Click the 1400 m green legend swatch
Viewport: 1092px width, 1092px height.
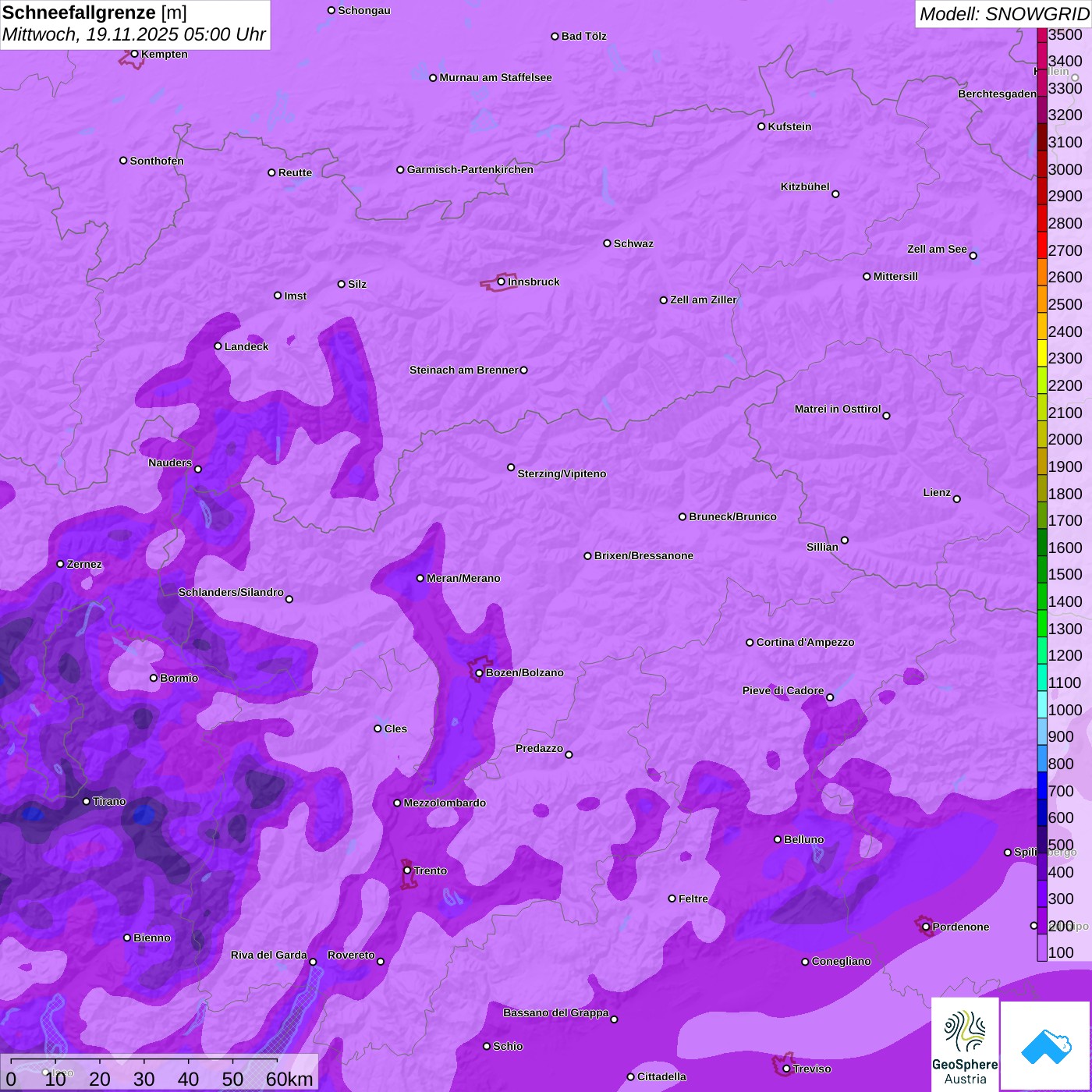(1042, 597)
